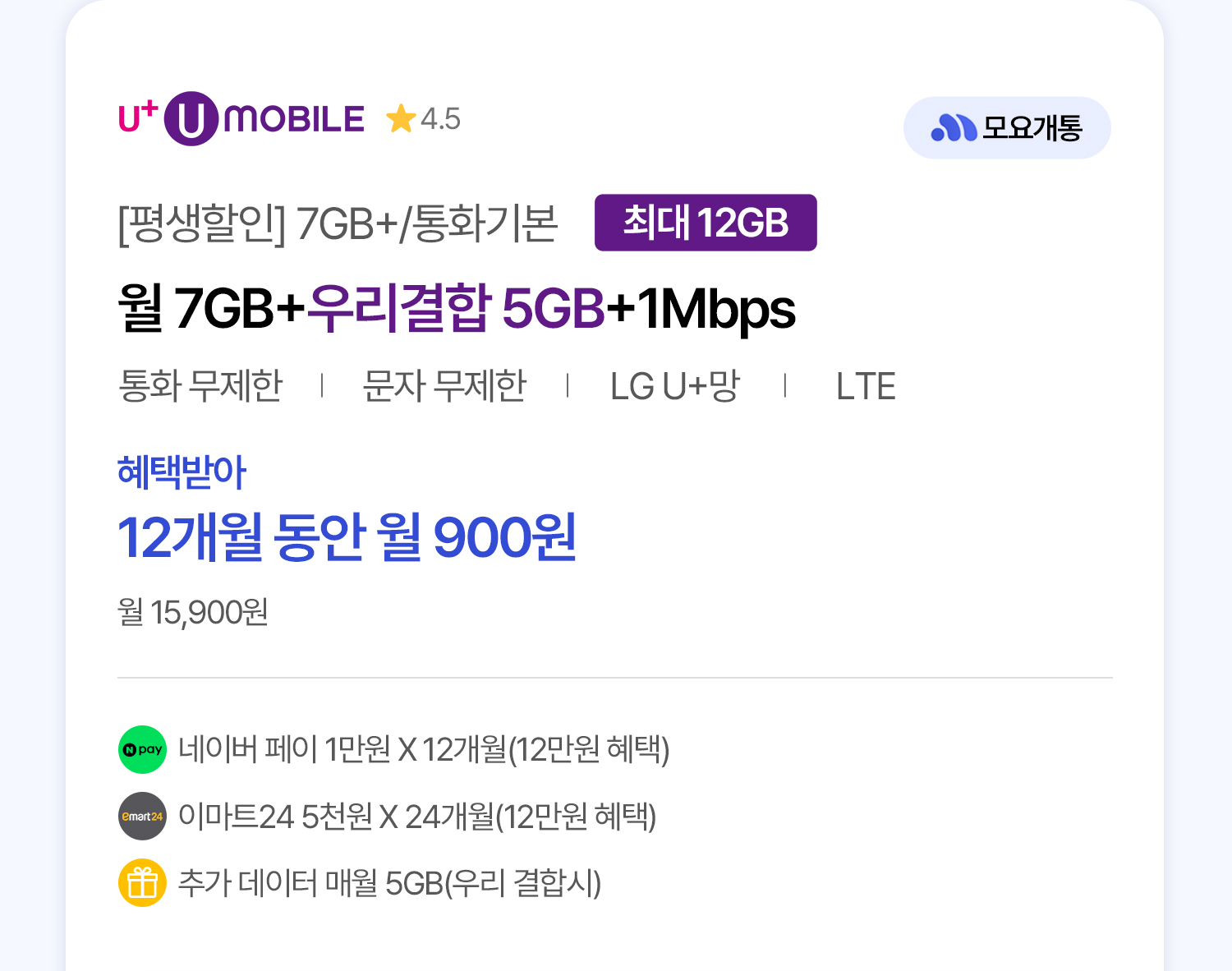Click the U+ logo icon
The height and width of the screenshot is (971, 1232).
137,117
